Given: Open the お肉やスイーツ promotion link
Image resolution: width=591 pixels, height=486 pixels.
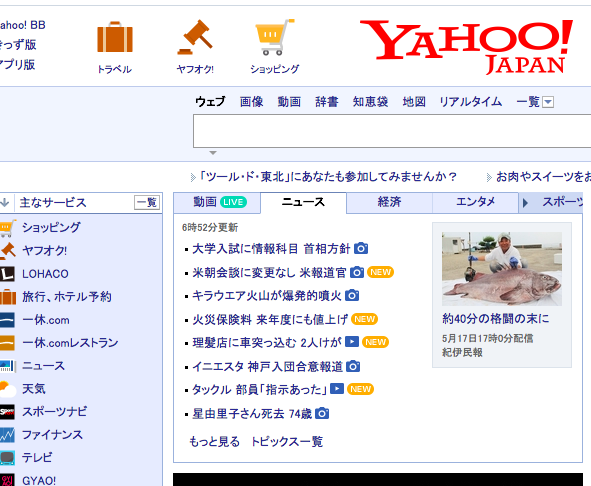Looking at the screenshot, I should 543,176.
